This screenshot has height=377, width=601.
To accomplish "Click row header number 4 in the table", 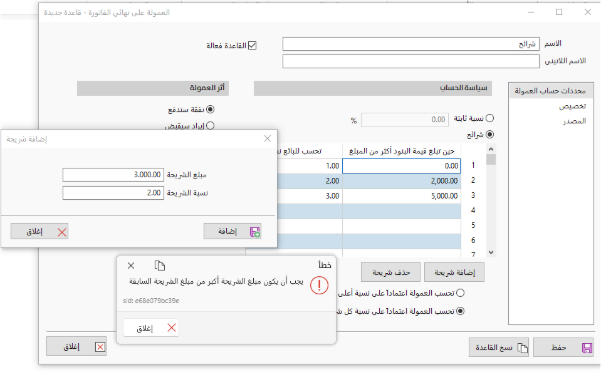I will pyautogui.click(x=473, y=210).
